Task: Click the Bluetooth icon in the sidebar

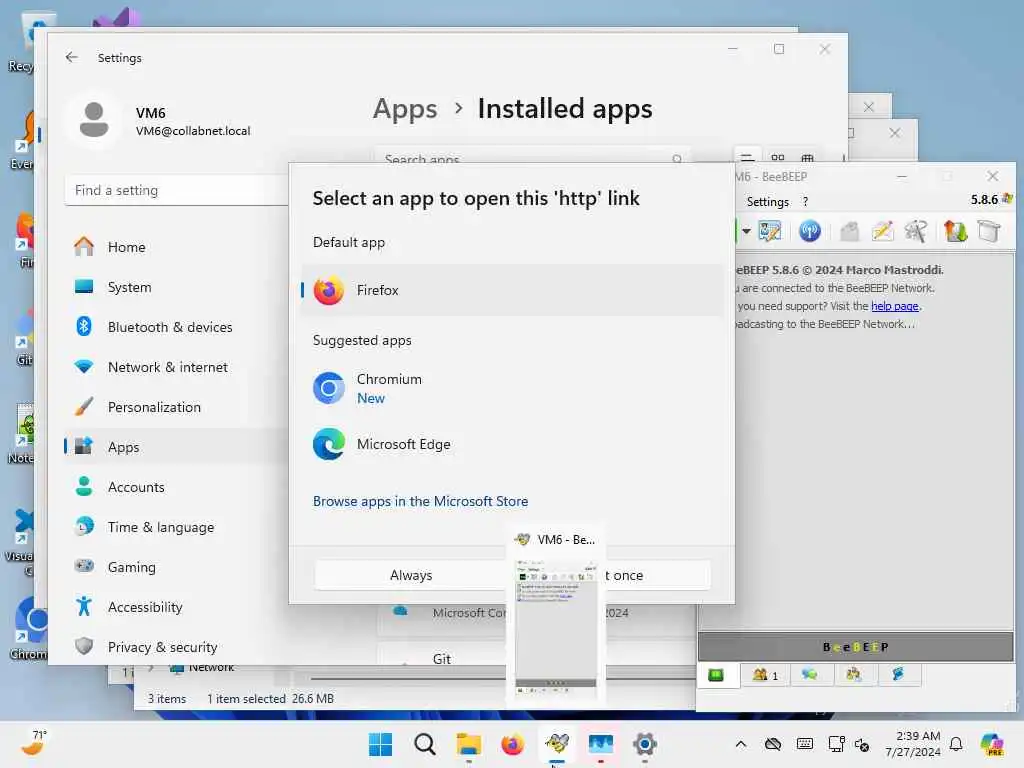Action: pos(84,326)
